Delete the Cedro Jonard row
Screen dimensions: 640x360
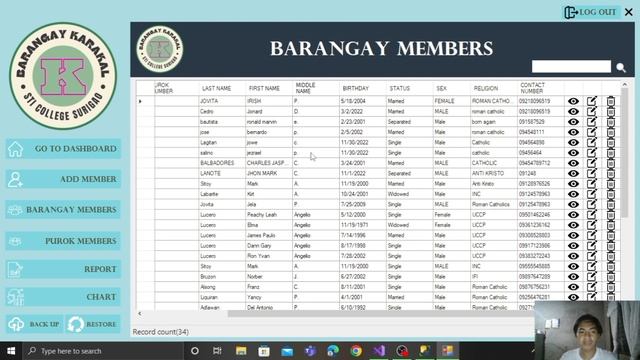point(611,111)
